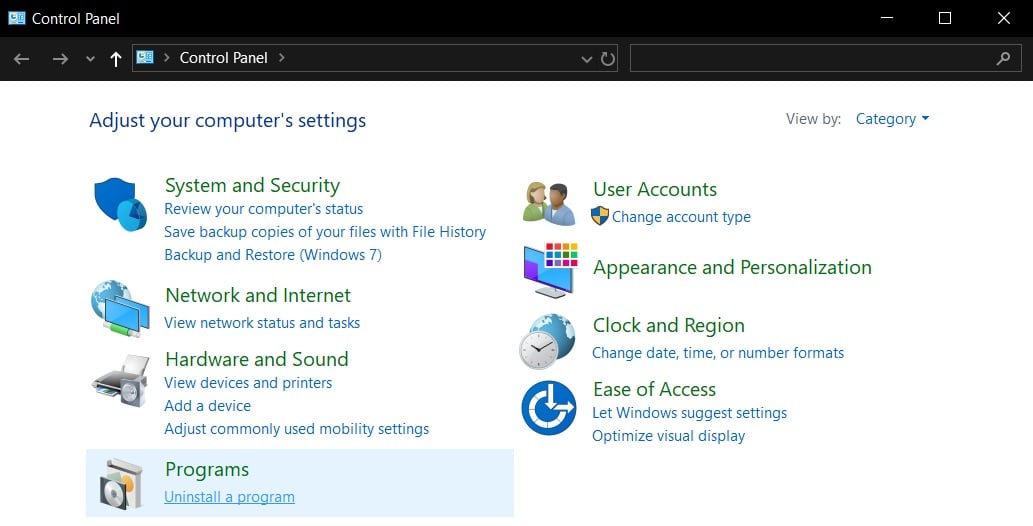Open the address bar previous locations dropdown
The width and height of the screenshot is (1033, 526).
coord(586,59)
